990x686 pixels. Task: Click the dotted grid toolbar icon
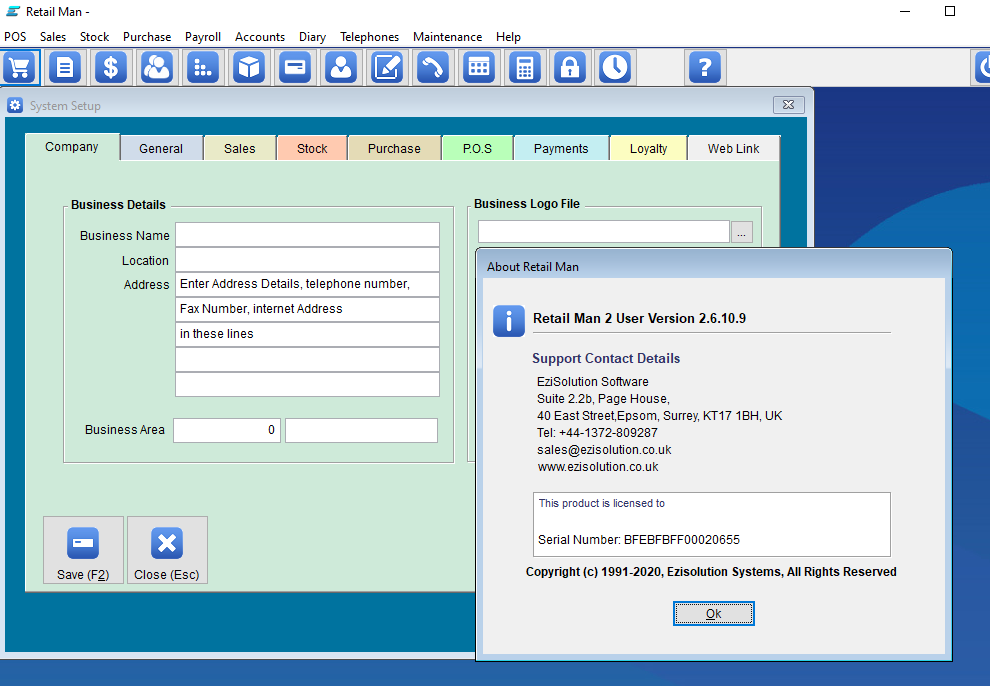203,68
